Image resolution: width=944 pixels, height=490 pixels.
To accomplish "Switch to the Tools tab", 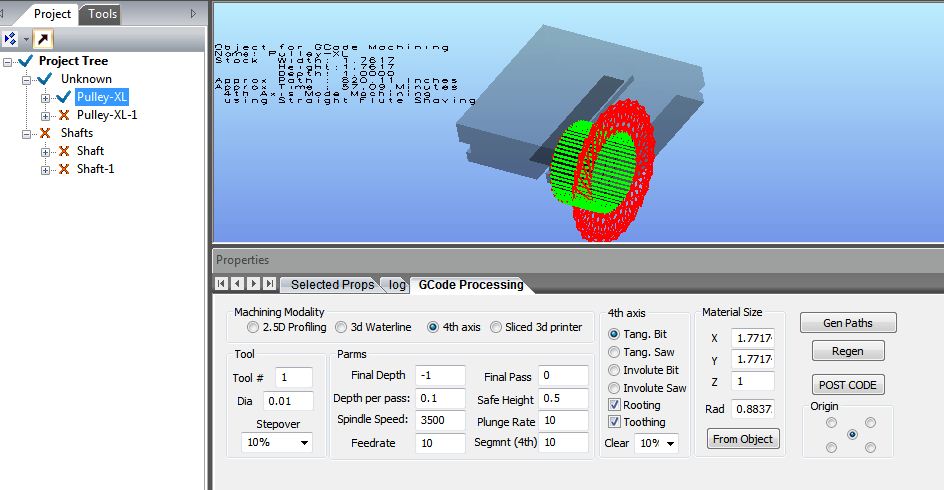I will (x=102, y=13).
